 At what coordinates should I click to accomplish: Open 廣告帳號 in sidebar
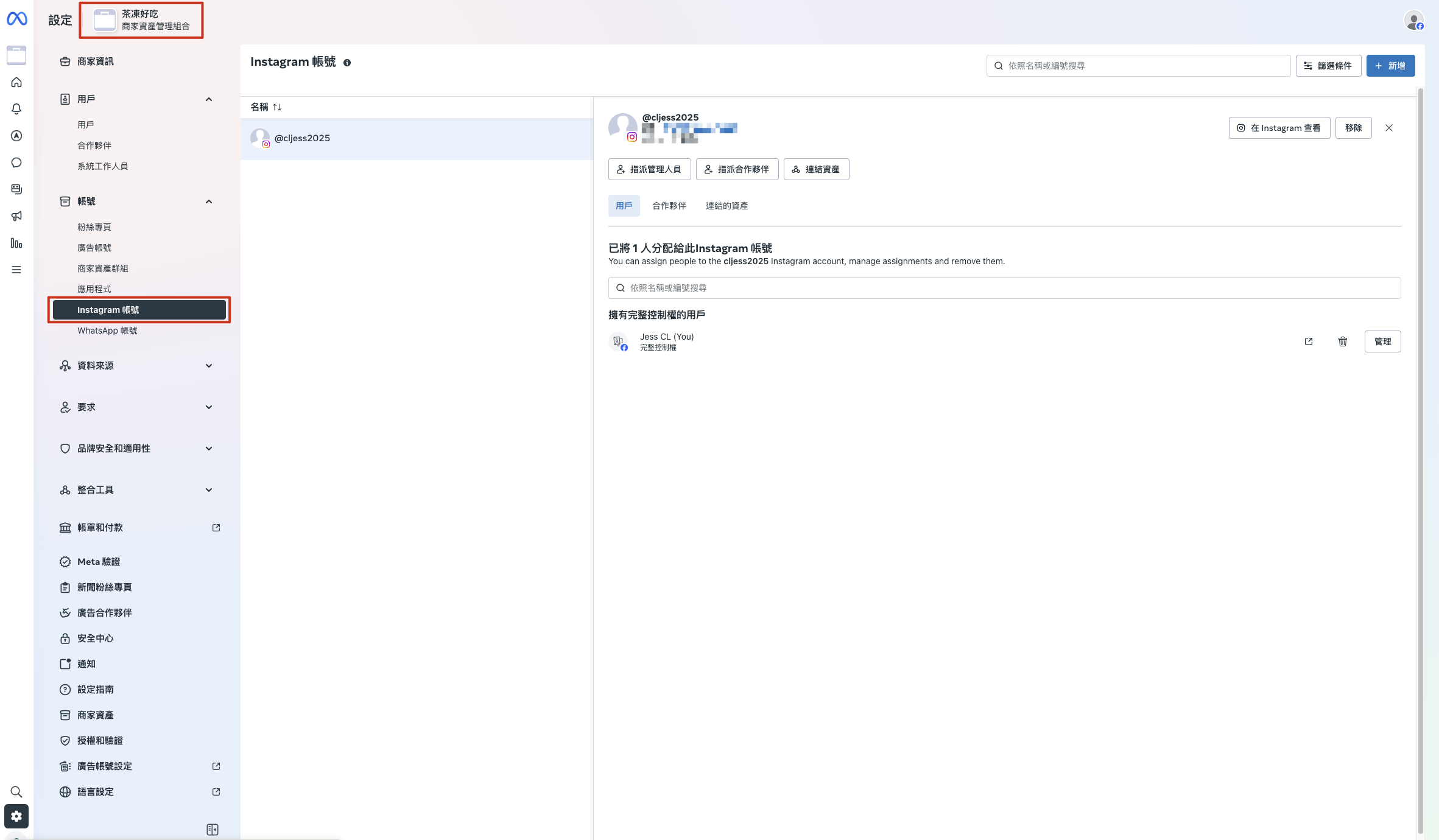pyautogui.click(x=94, y=248)
